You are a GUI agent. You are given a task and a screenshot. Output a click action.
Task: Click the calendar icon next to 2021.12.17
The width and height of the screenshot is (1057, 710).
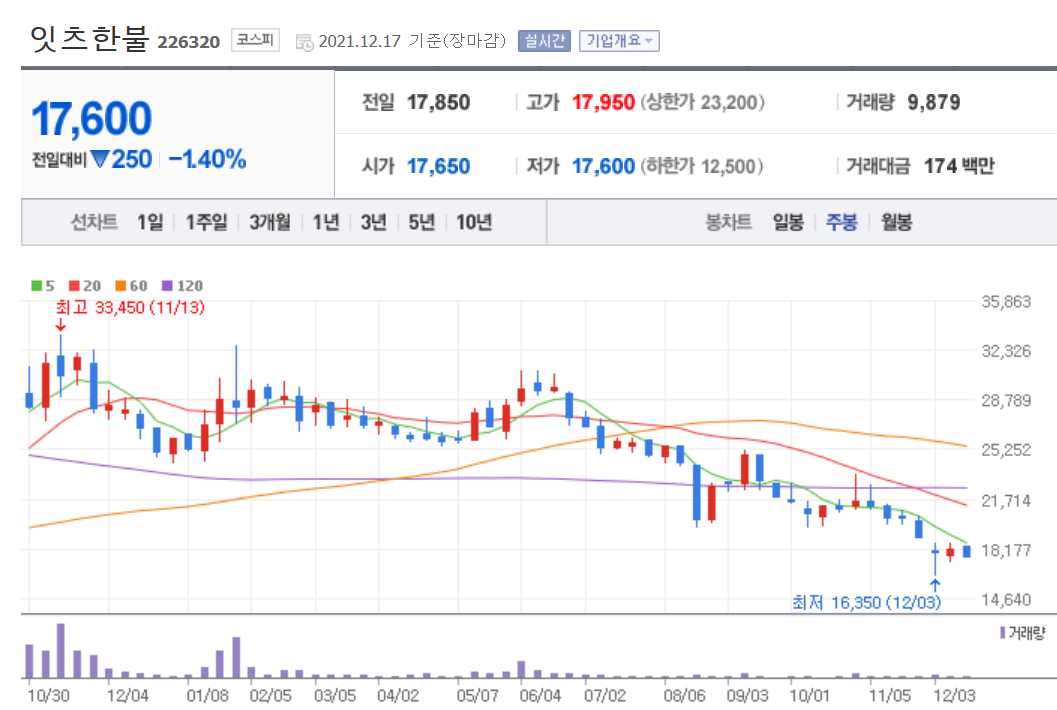click(306, 41)
